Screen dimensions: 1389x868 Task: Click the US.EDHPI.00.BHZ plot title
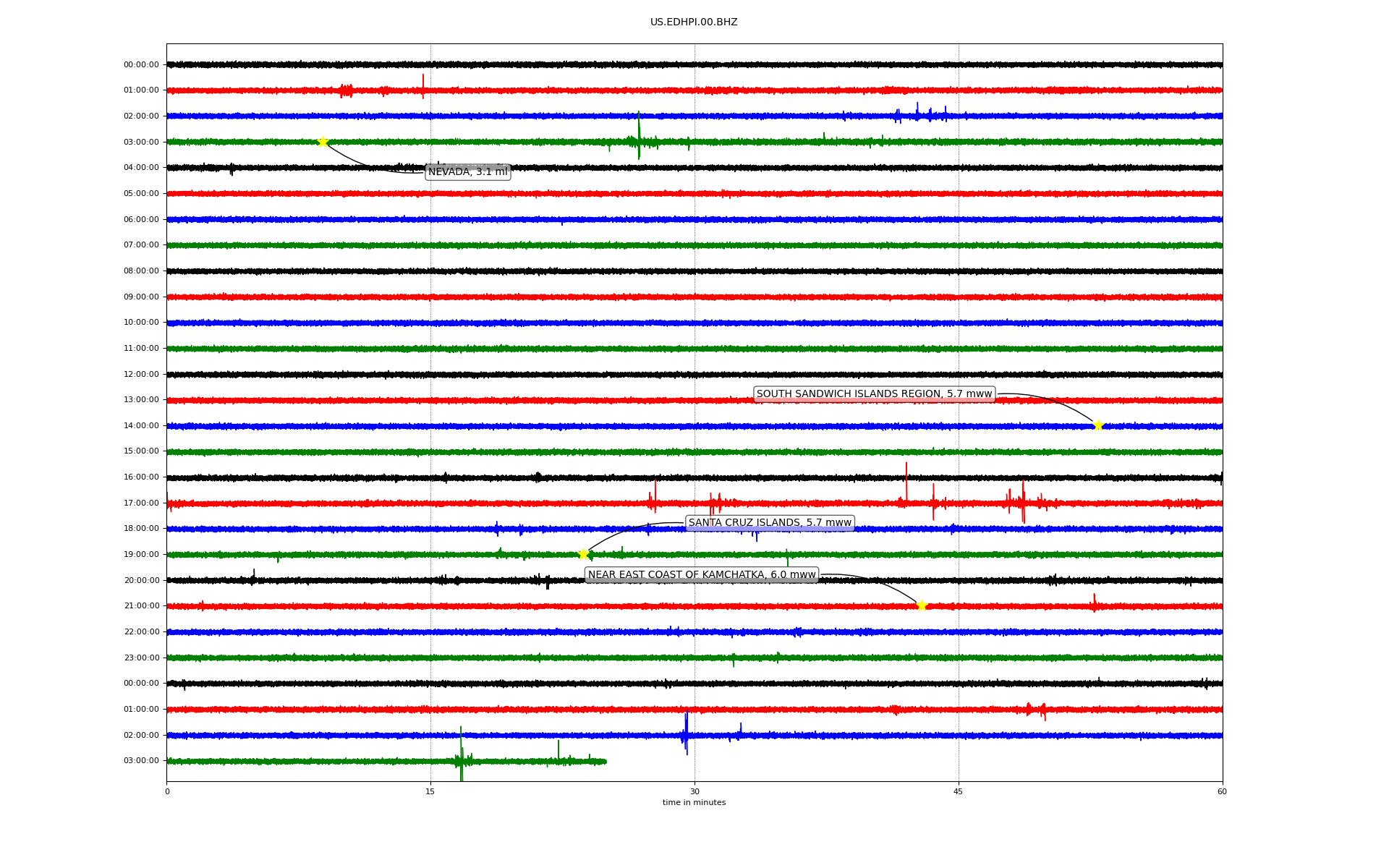(694, 22)
